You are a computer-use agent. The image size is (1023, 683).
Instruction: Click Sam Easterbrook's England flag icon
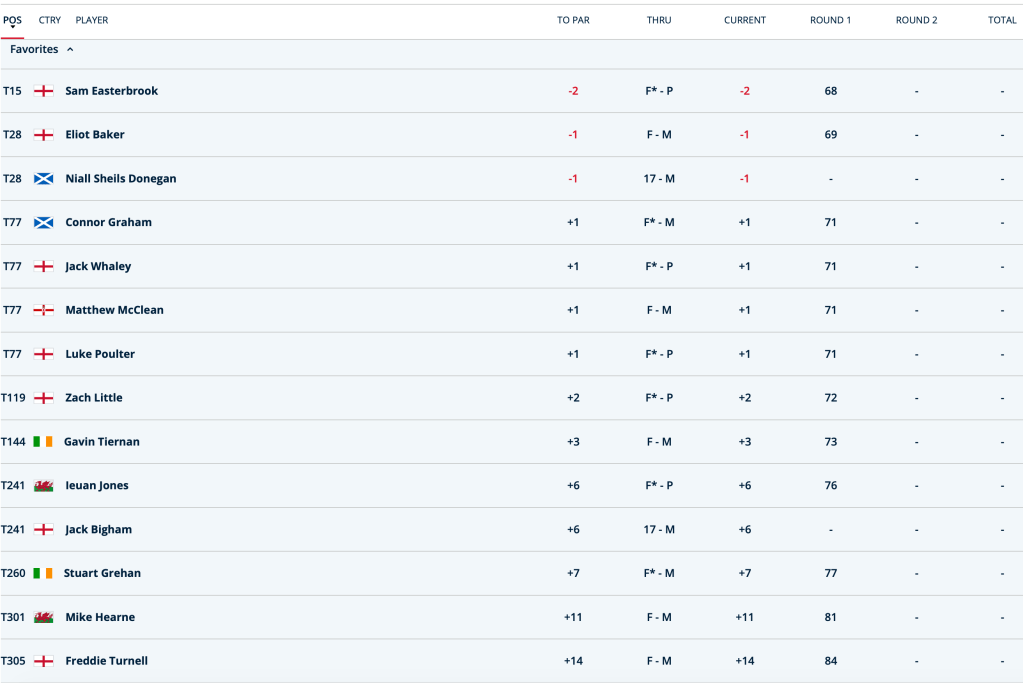[x=44, y=91]
